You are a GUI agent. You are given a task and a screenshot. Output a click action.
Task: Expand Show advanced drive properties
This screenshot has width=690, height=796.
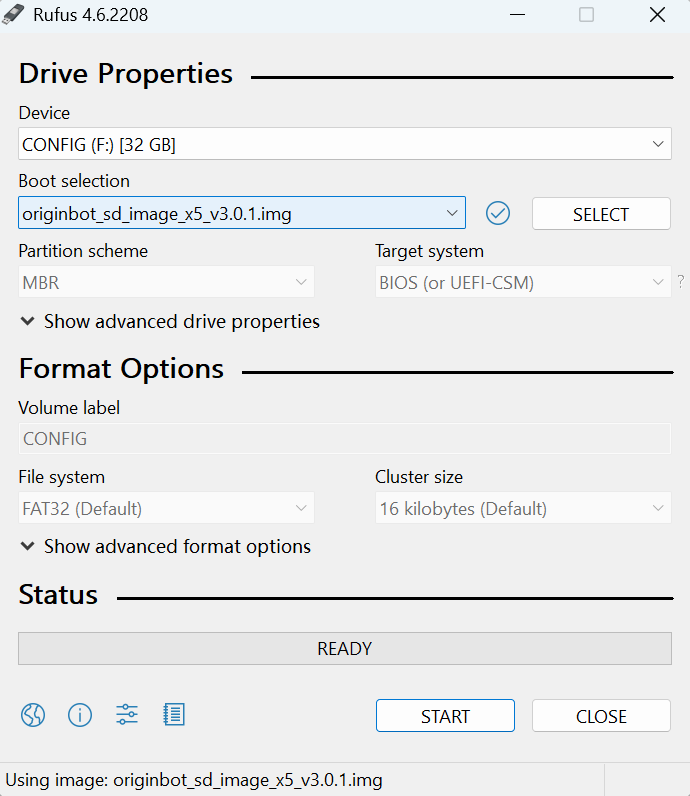[170, 321]
